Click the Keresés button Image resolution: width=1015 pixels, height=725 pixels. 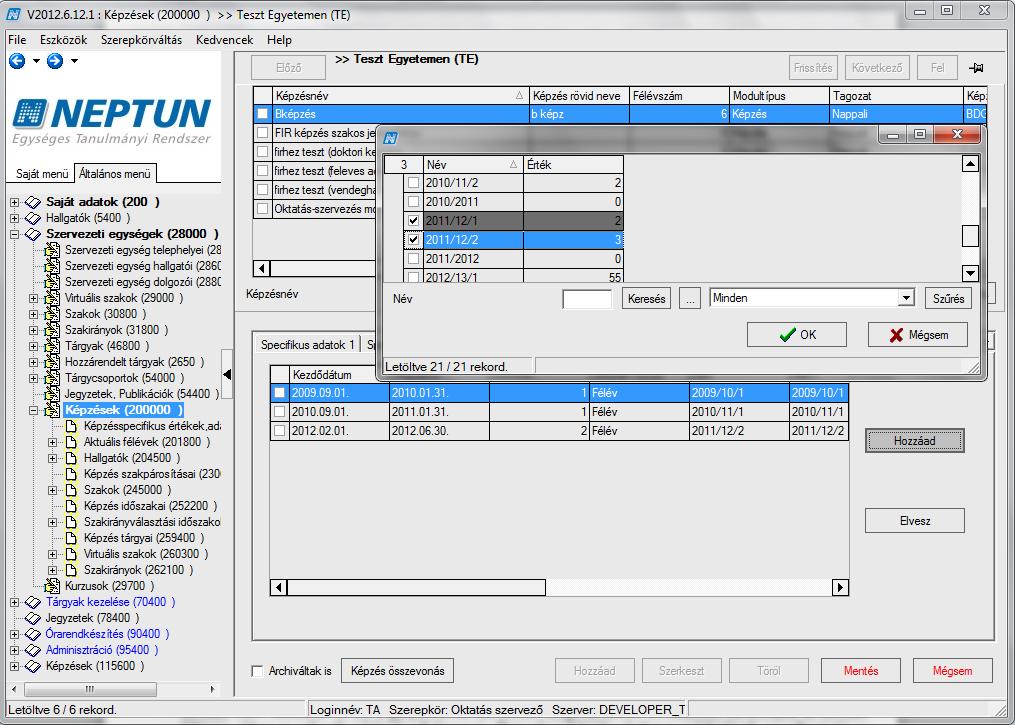(x=647, y=299)
